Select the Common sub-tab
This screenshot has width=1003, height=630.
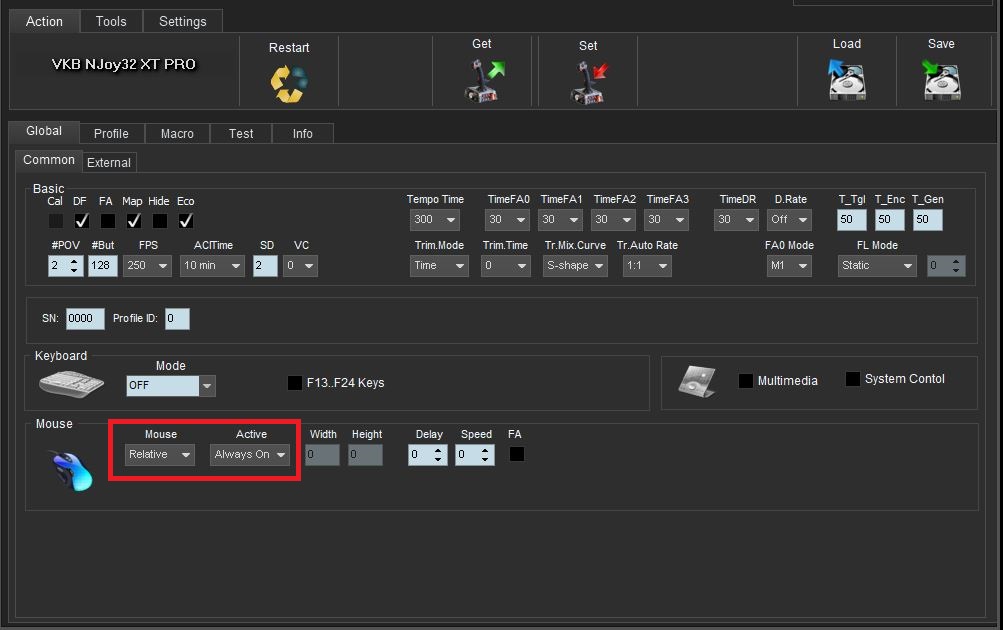(49, 160)
